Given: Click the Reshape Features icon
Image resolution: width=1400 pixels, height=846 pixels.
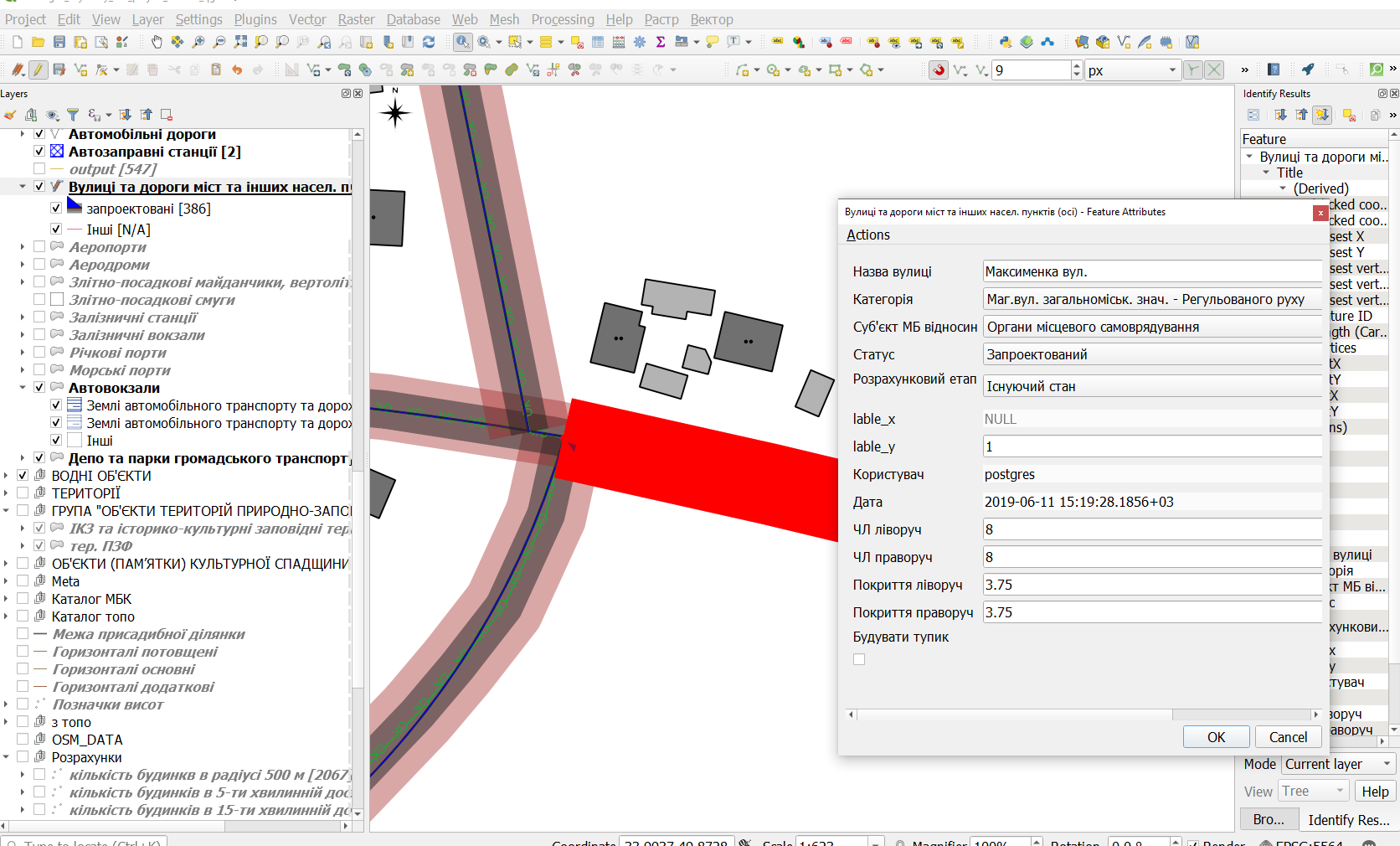Looking at the screenshot, I should (491, 70).
